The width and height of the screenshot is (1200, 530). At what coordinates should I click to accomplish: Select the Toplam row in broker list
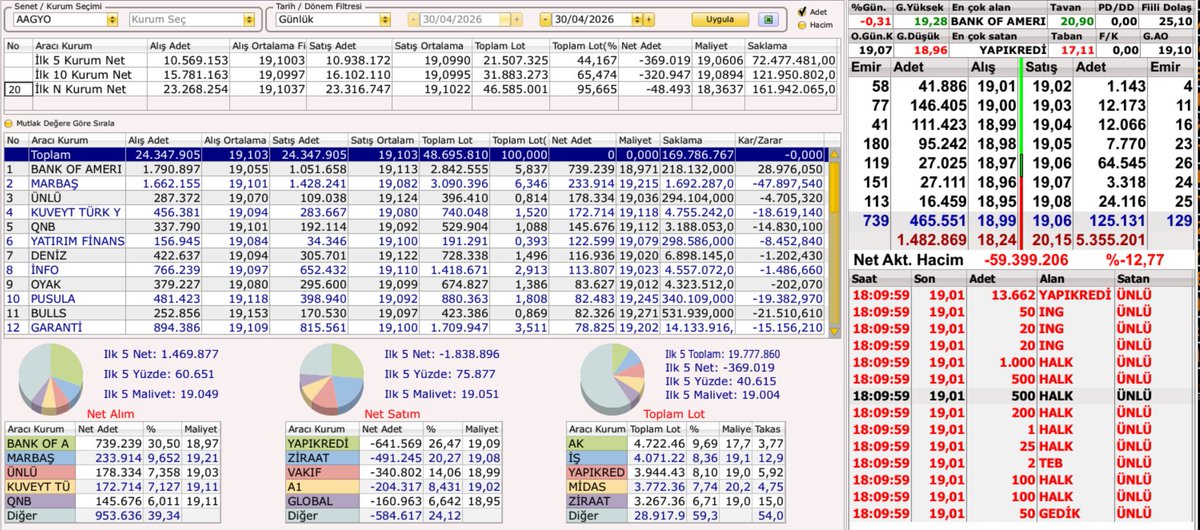pos(415,156)
